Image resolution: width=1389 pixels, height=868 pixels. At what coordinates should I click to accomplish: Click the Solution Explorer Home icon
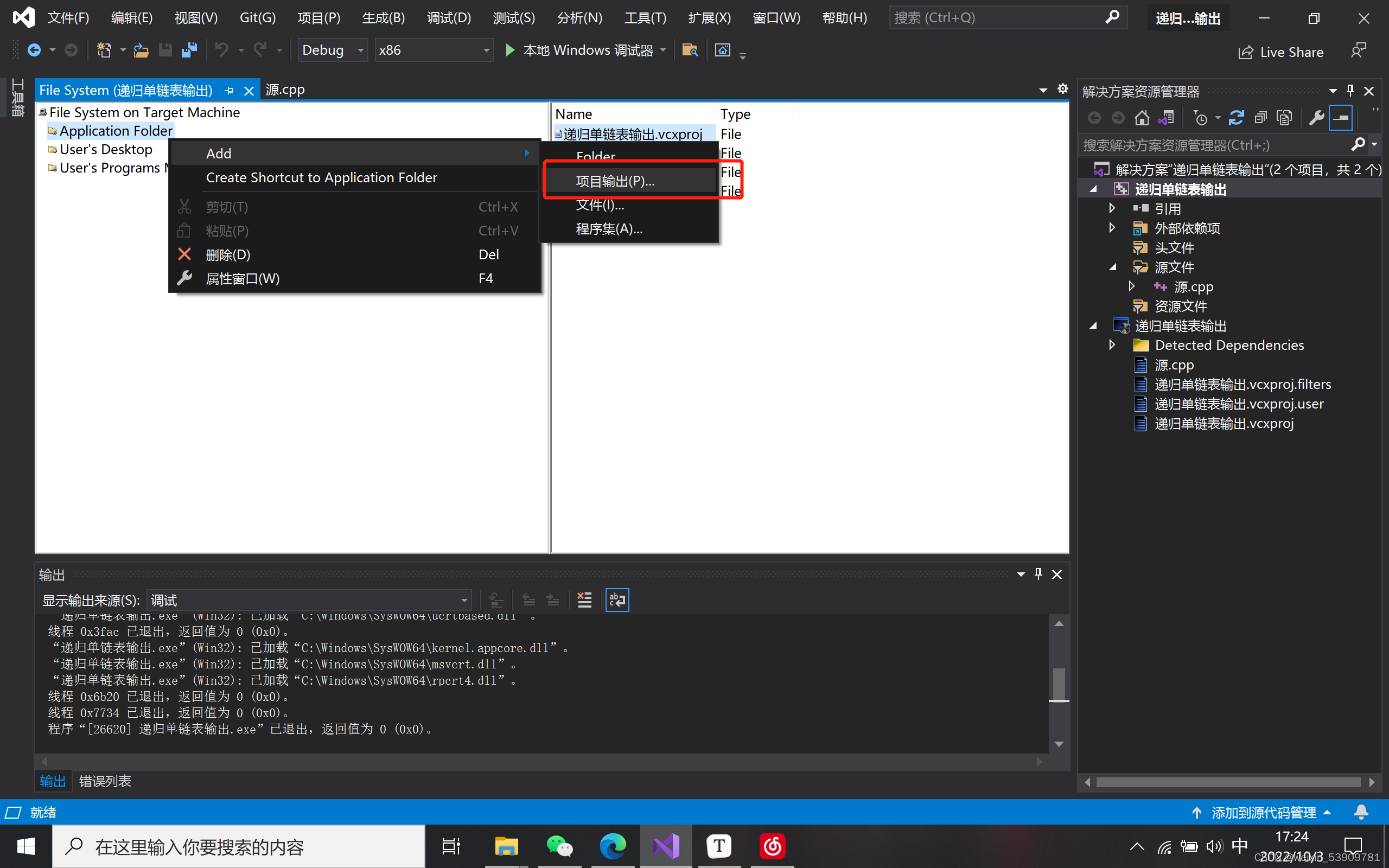click(1142, 118)
